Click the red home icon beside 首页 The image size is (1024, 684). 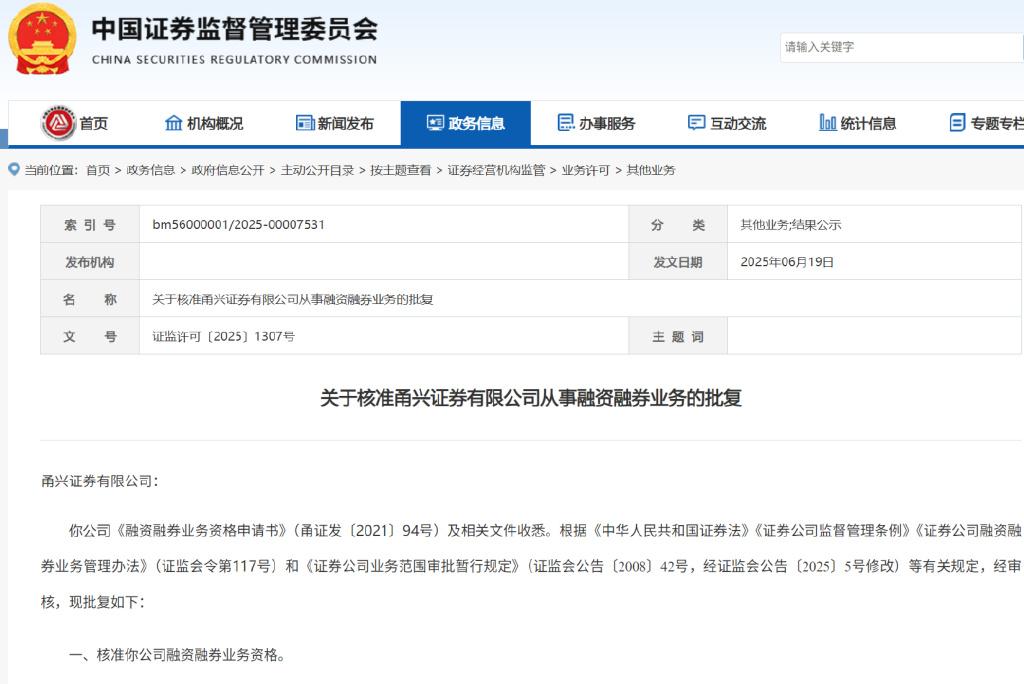(58, 123)
